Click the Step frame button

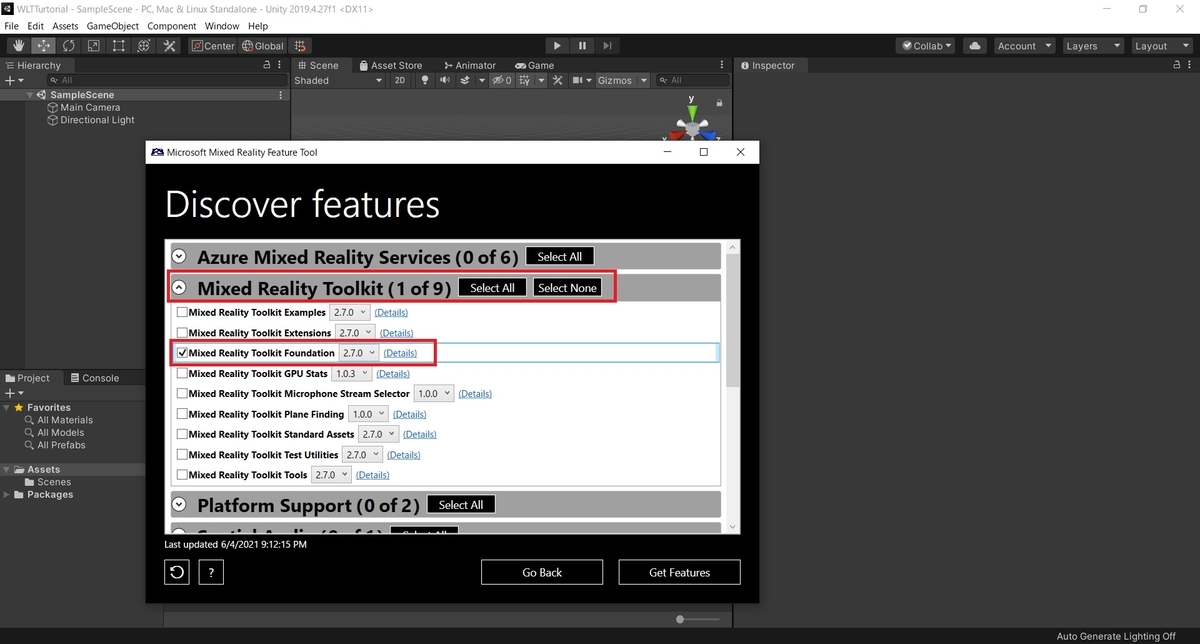pyautogui.click(x=607, y=46)
